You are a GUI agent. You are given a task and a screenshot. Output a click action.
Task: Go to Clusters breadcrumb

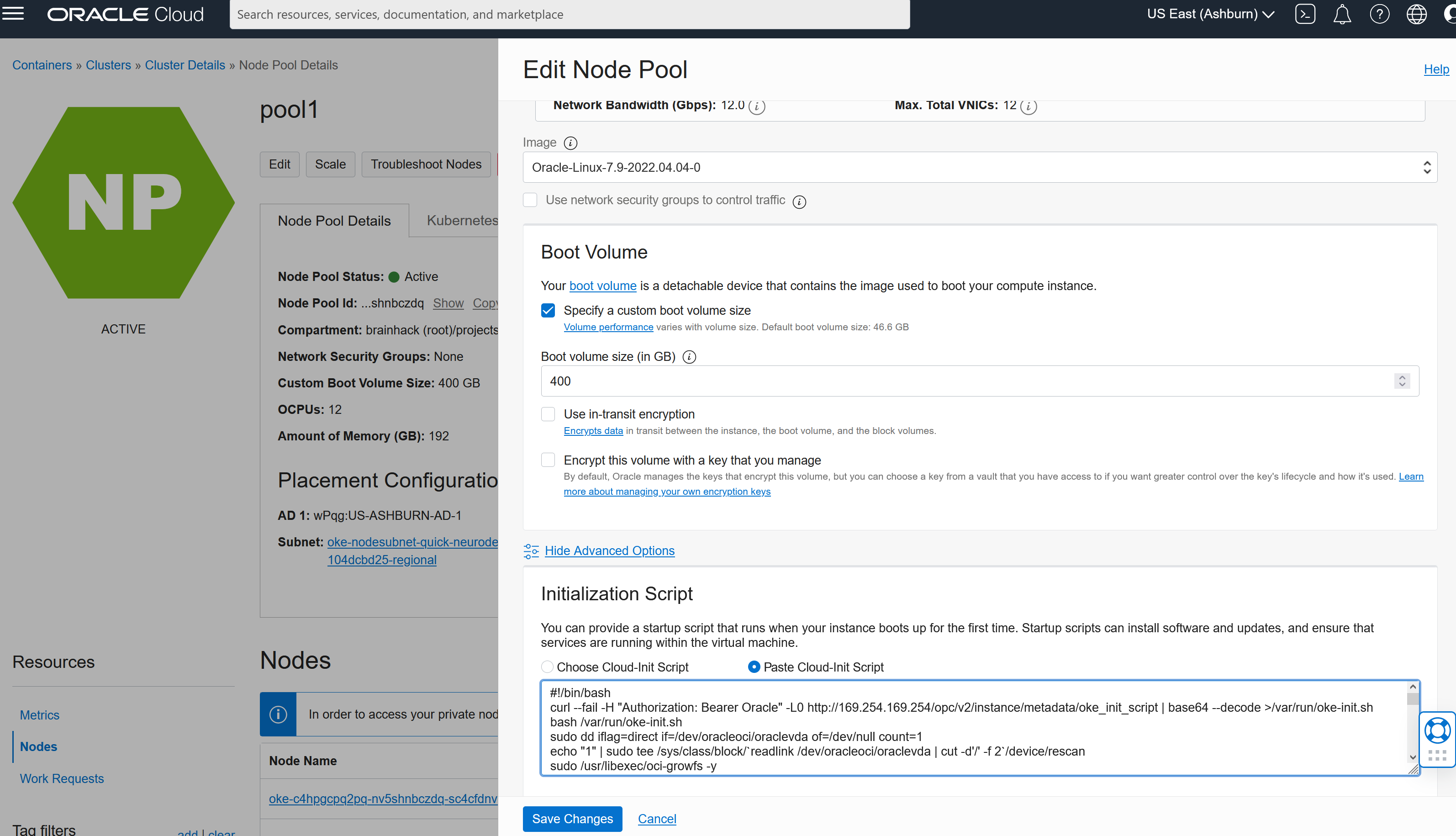(108, 65)
